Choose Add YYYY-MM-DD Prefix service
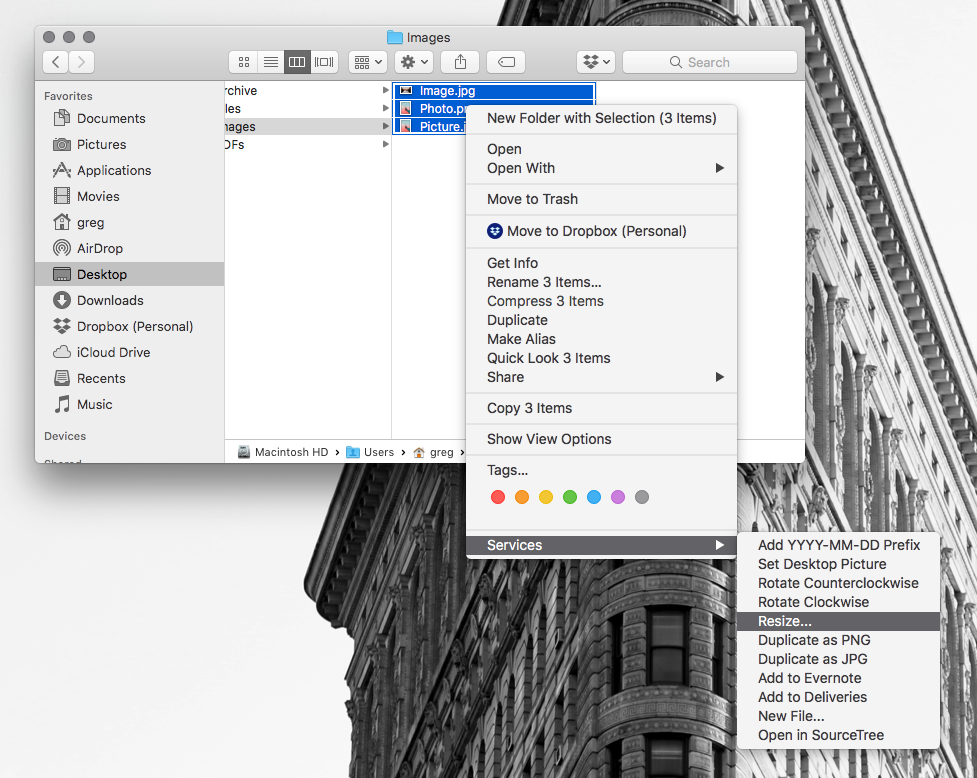 [x=838, y=545]
